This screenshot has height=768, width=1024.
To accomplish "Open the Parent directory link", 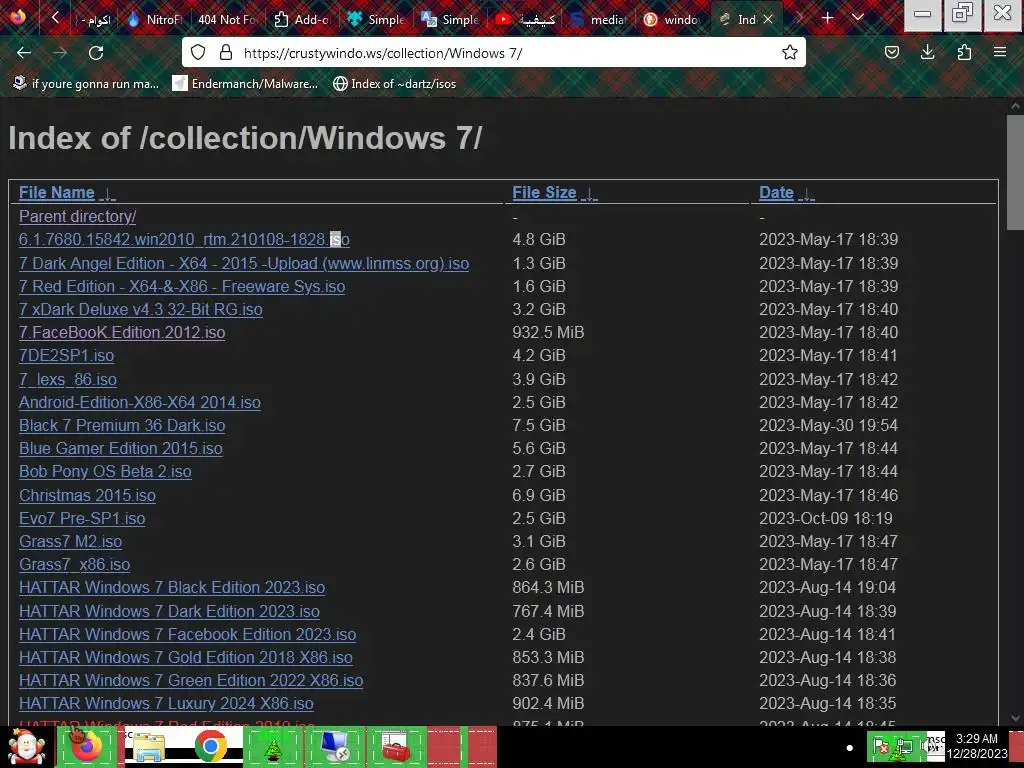I will (x=77, y=216).
